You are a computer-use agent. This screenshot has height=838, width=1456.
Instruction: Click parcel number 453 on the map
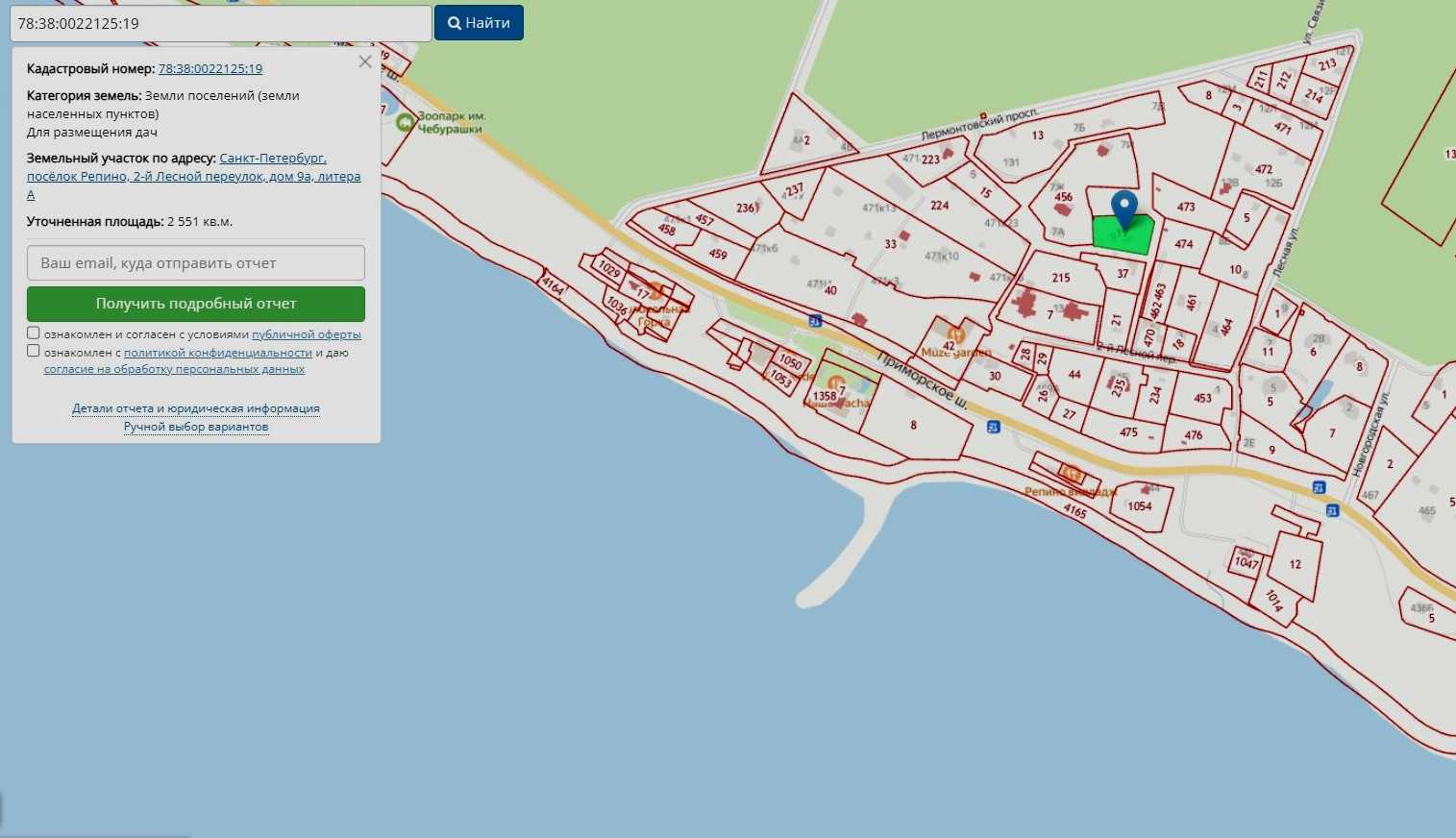point(1202,398)
